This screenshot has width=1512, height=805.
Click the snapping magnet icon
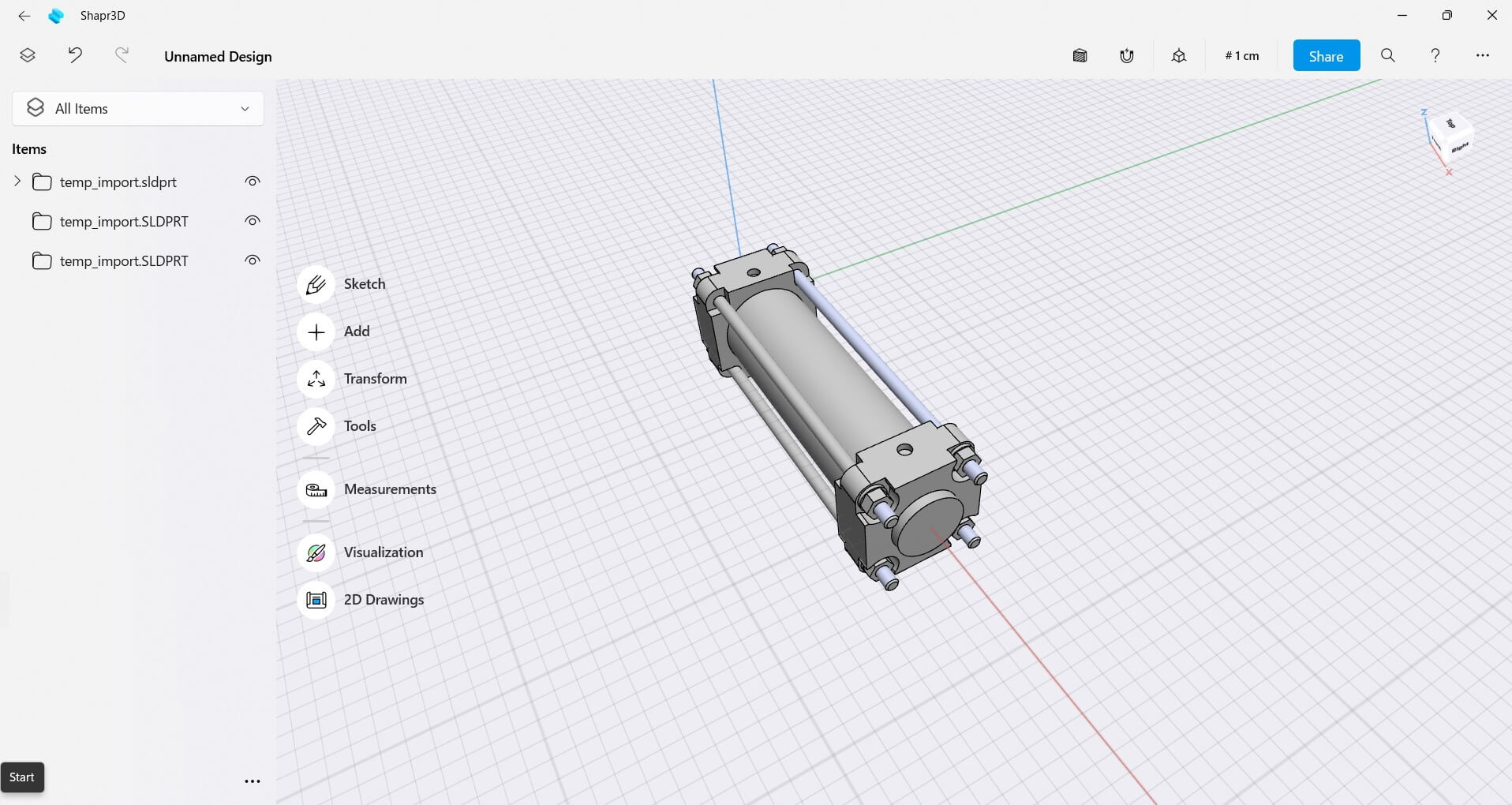1127,56
